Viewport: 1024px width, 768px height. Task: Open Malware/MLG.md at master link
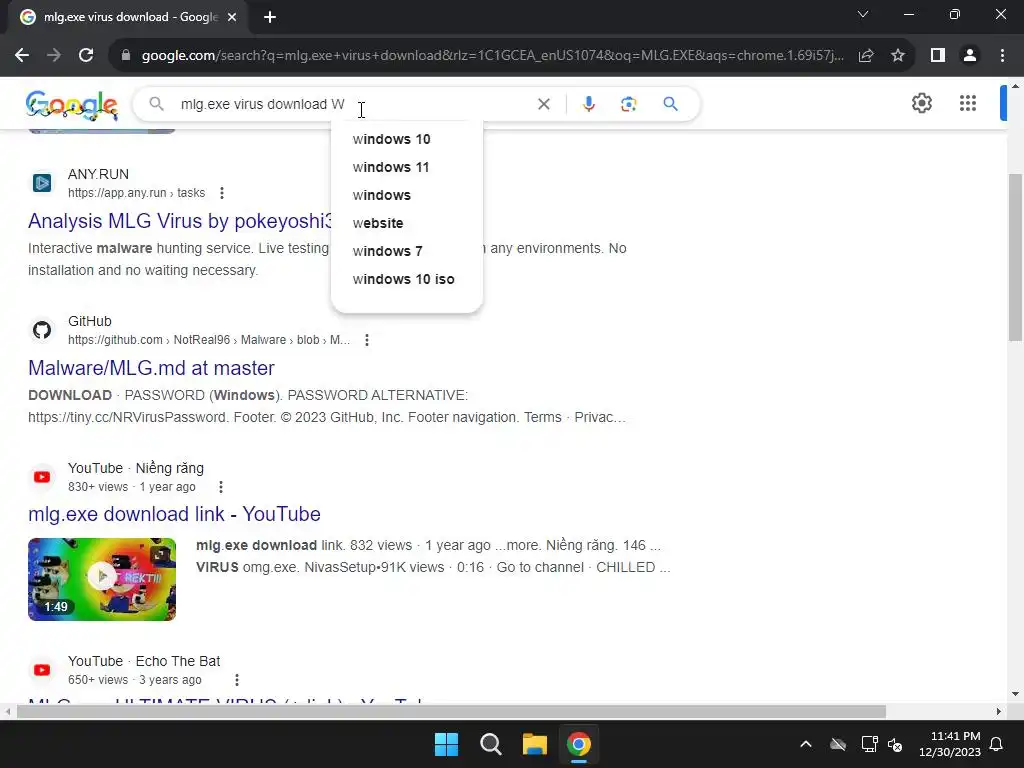(152, 368)
